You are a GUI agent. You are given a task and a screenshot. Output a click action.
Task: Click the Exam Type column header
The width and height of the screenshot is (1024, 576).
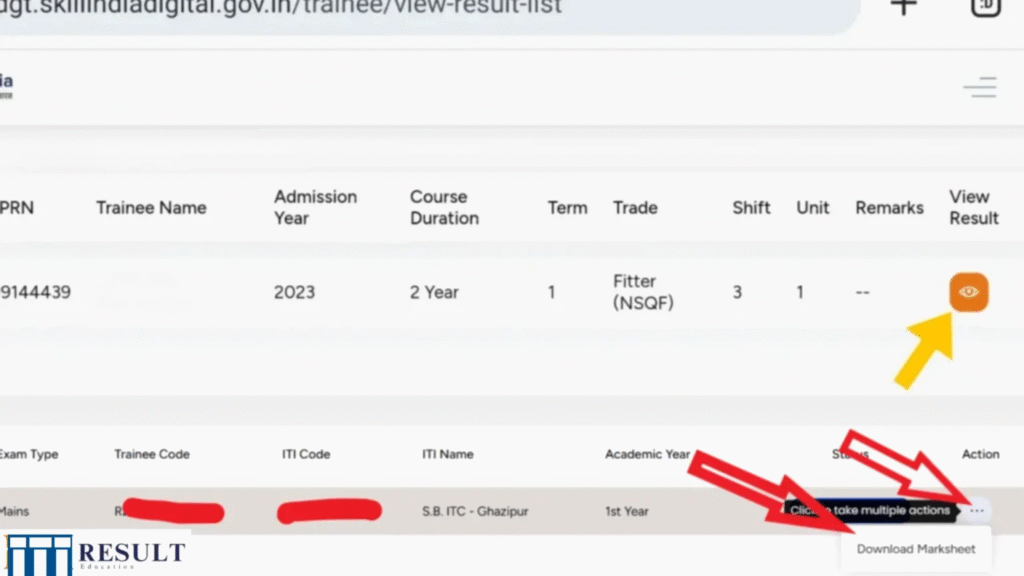click(x=29, y=454)
